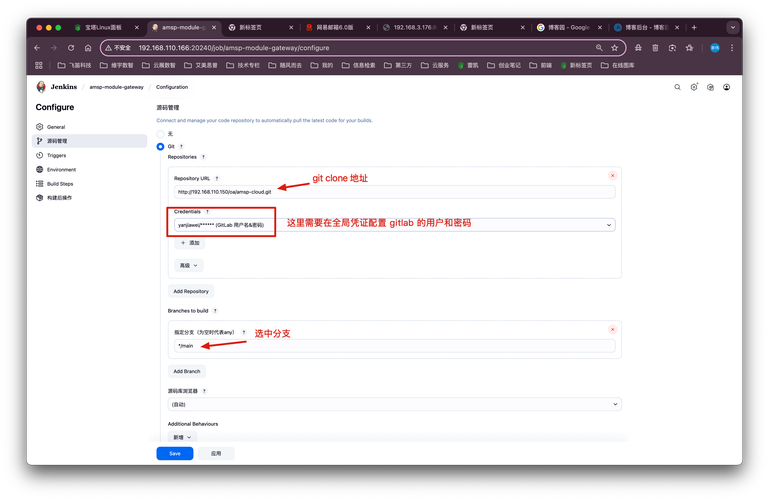The height and width of the screenshot is (500, 769).
Task: Close the amsp-module-gateway browser tab
Action: [214, 27]
